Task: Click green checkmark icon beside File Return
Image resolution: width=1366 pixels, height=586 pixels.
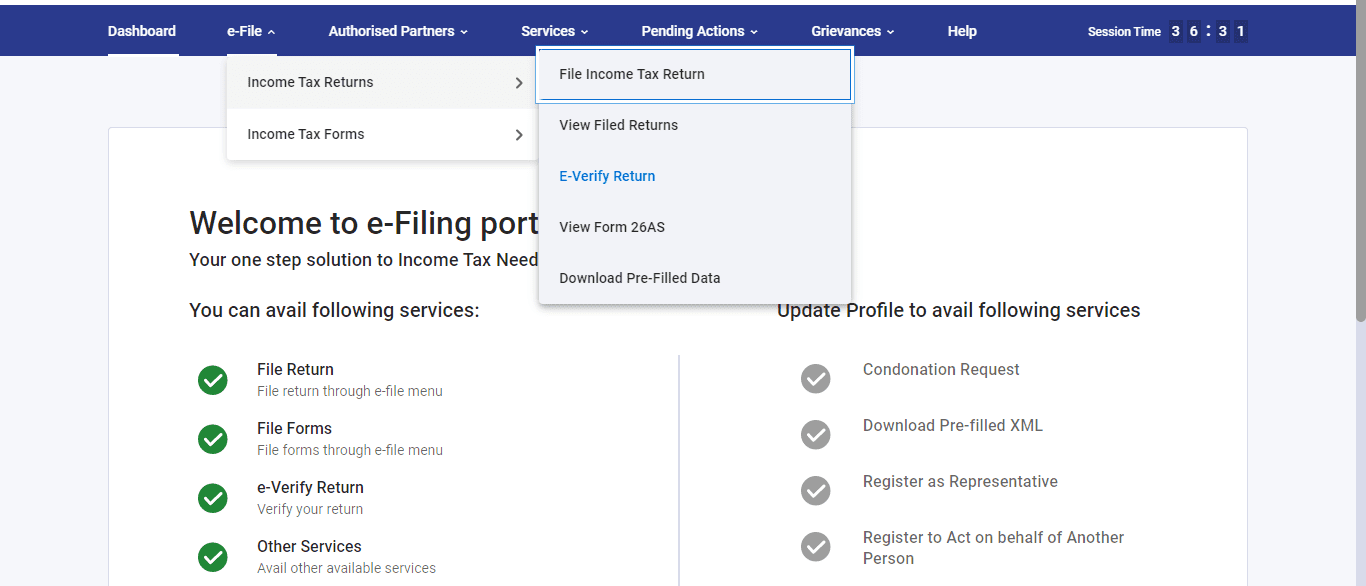Action: point(212,380)
